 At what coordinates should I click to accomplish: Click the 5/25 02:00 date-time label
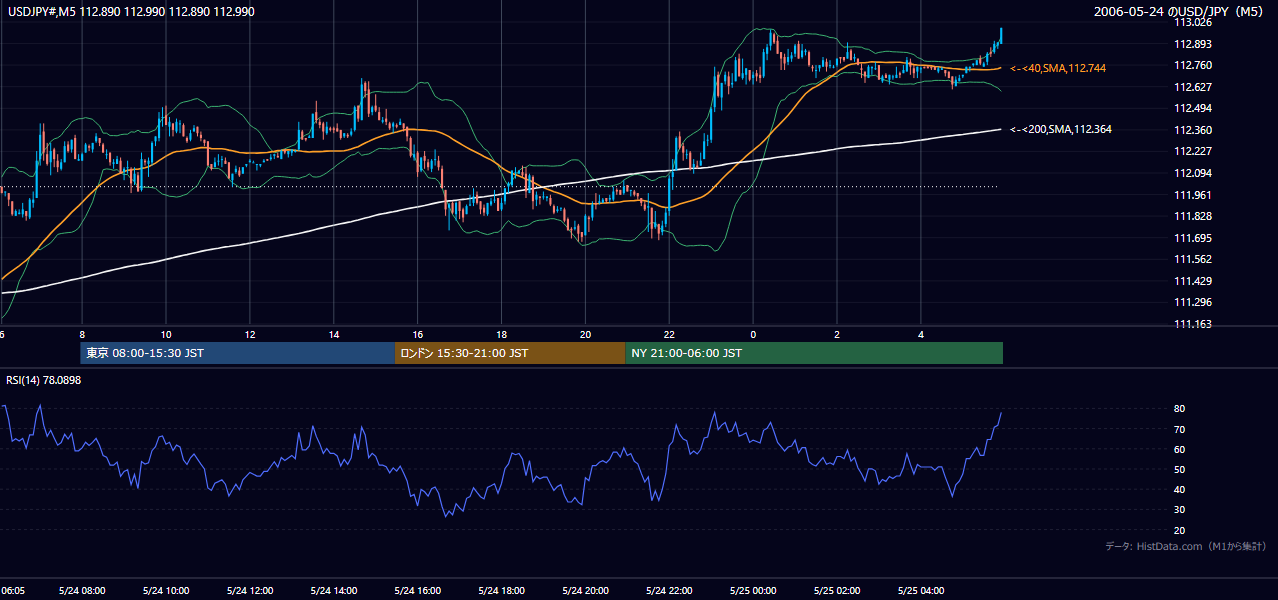[837, 591]
